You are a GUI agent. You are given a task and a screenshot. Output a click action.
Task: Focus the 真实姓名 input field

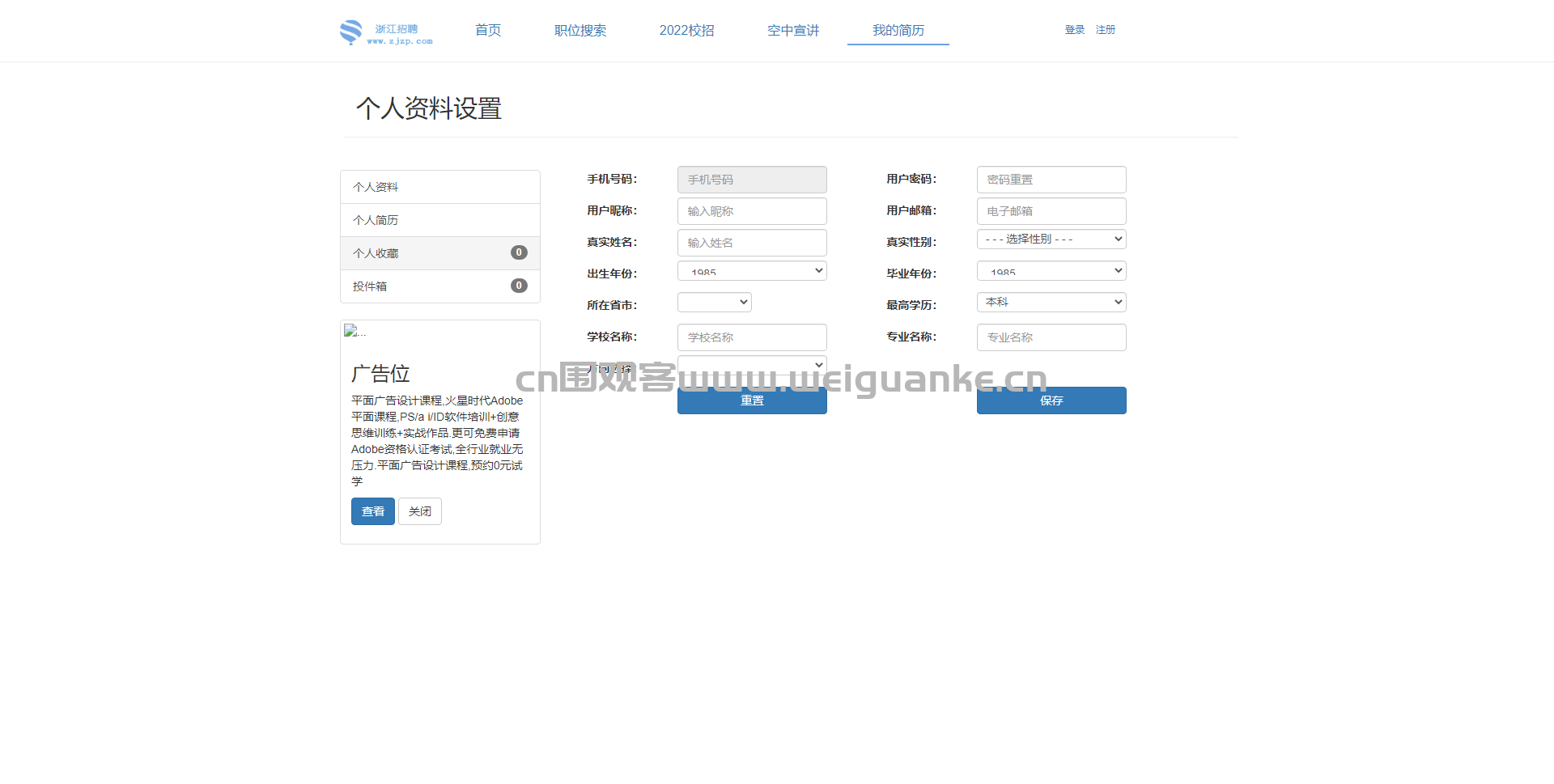click(x=752, y=243)
